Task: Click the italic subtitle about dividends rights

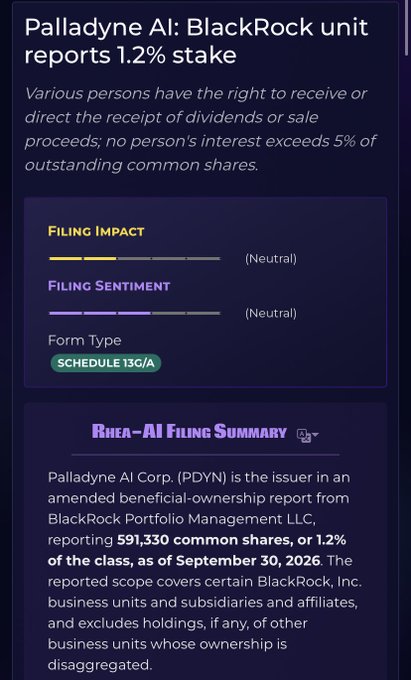Action: (200, 129)
